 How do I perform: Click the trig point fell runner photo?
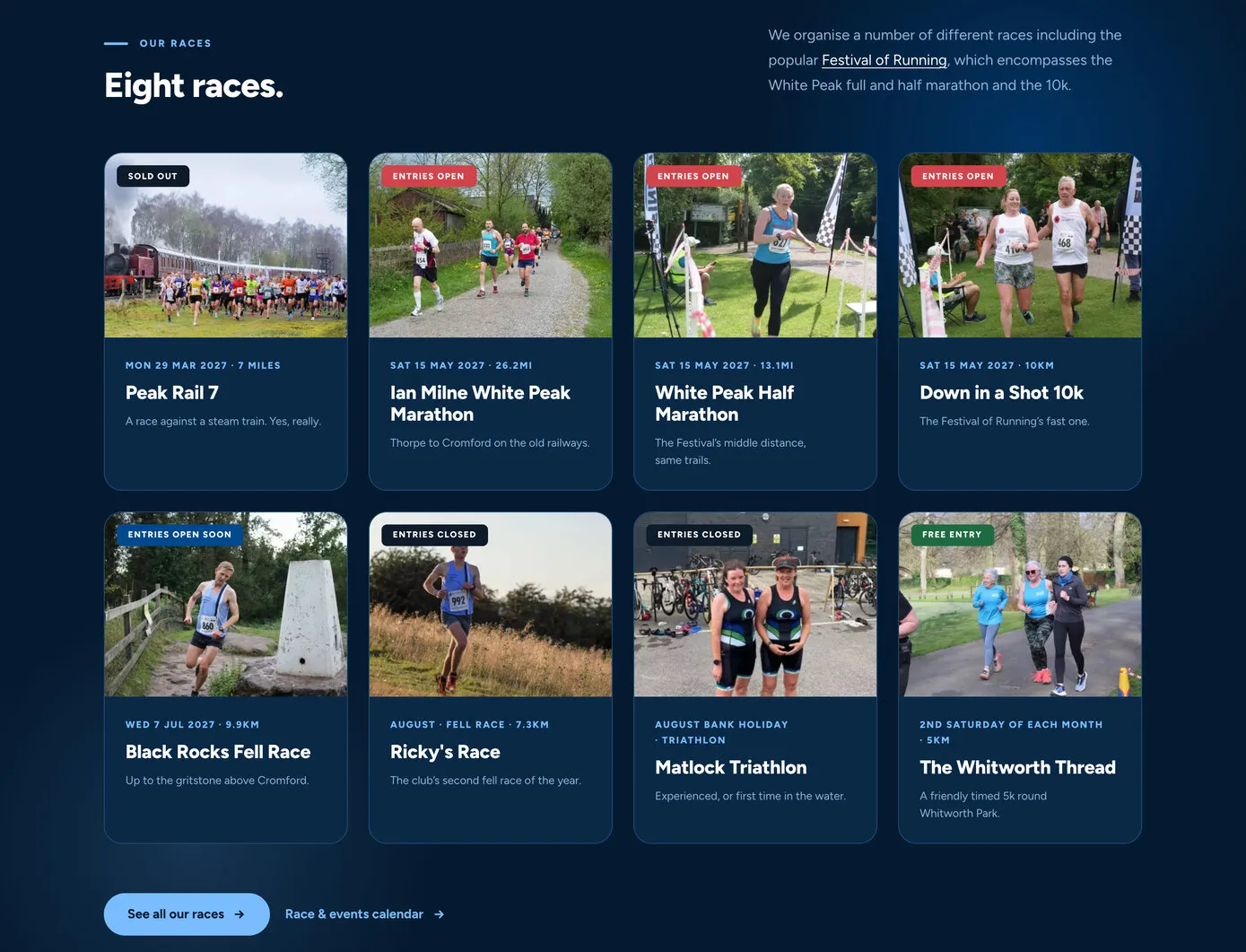(x=226, y=605)
